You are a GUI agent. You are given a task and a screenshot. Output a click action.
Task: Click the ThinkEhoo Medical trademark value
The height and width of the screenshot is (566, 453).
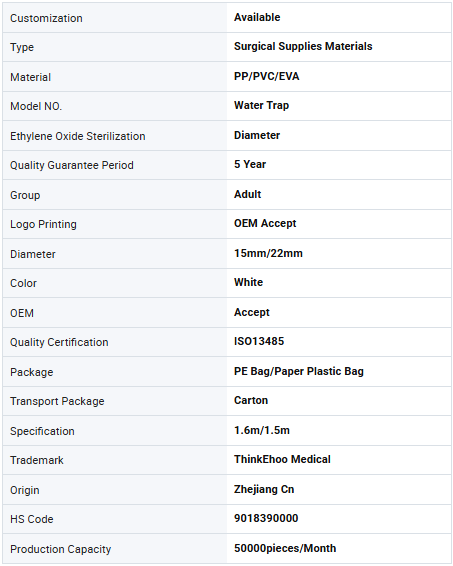(x=282, y=459)
